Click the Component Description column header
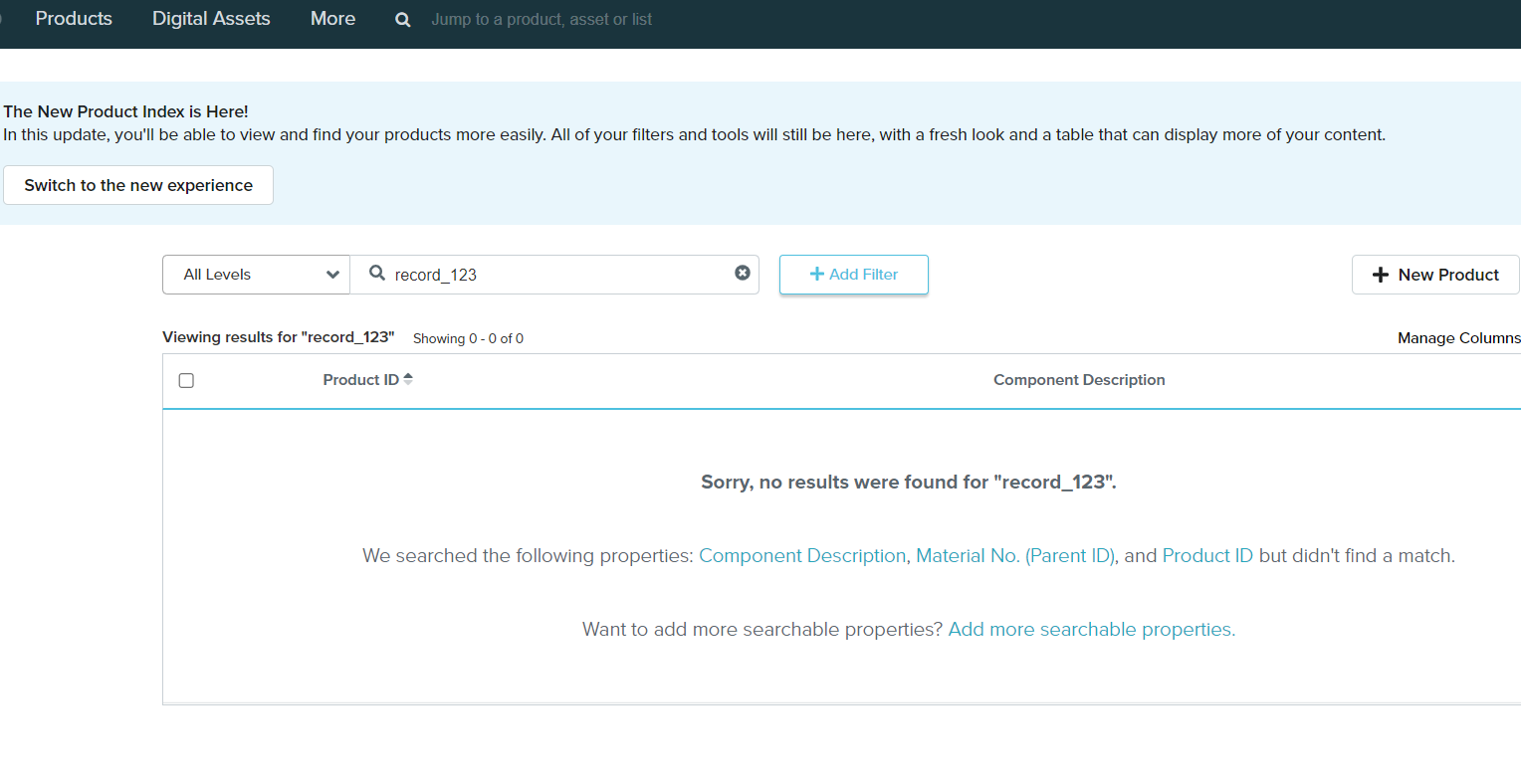The width and height of the screenshot is (1521, 784). [x=1078, y=380]
